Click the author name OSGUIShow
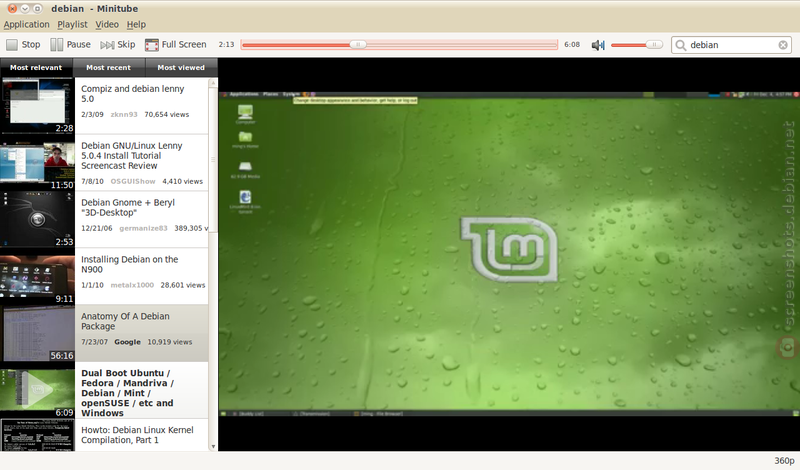The height and width of the screenshot is (470, 800). 133,181
